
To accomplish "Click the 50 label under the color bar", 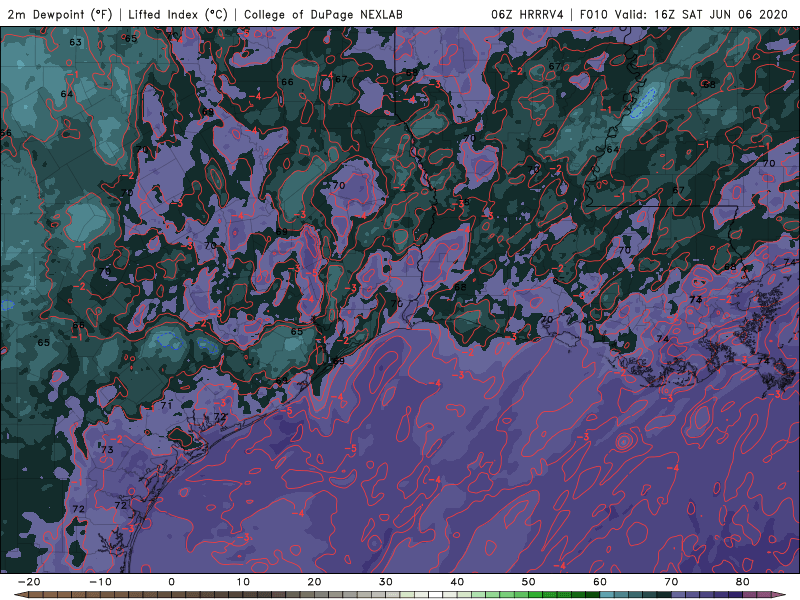I will pos(529,582).
